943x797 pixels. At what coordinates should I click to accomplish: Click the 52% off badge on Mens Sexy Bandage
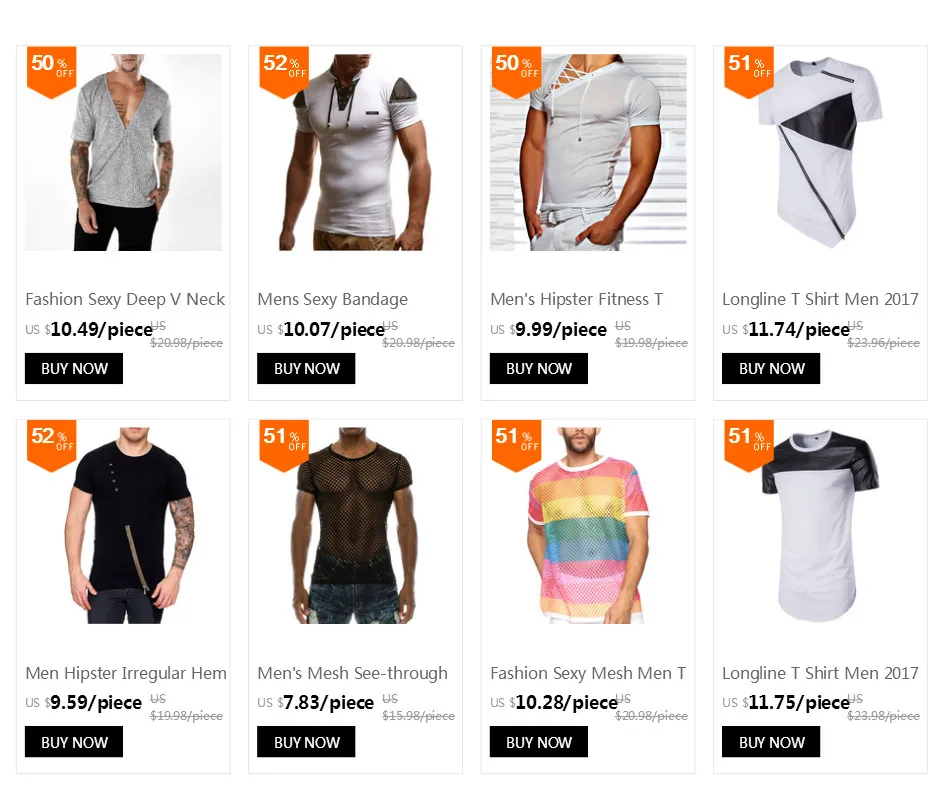pyautogui.click(x=284, y=72)
